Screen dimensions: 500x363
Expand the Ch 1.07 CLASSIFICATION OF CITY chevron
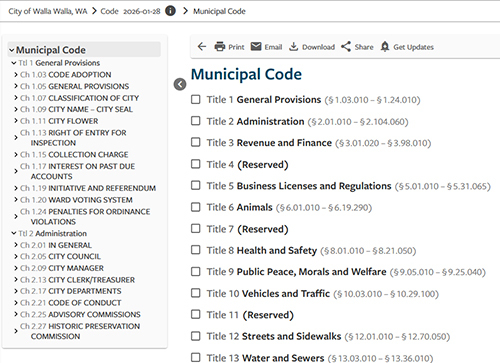[x=16, y=98]
